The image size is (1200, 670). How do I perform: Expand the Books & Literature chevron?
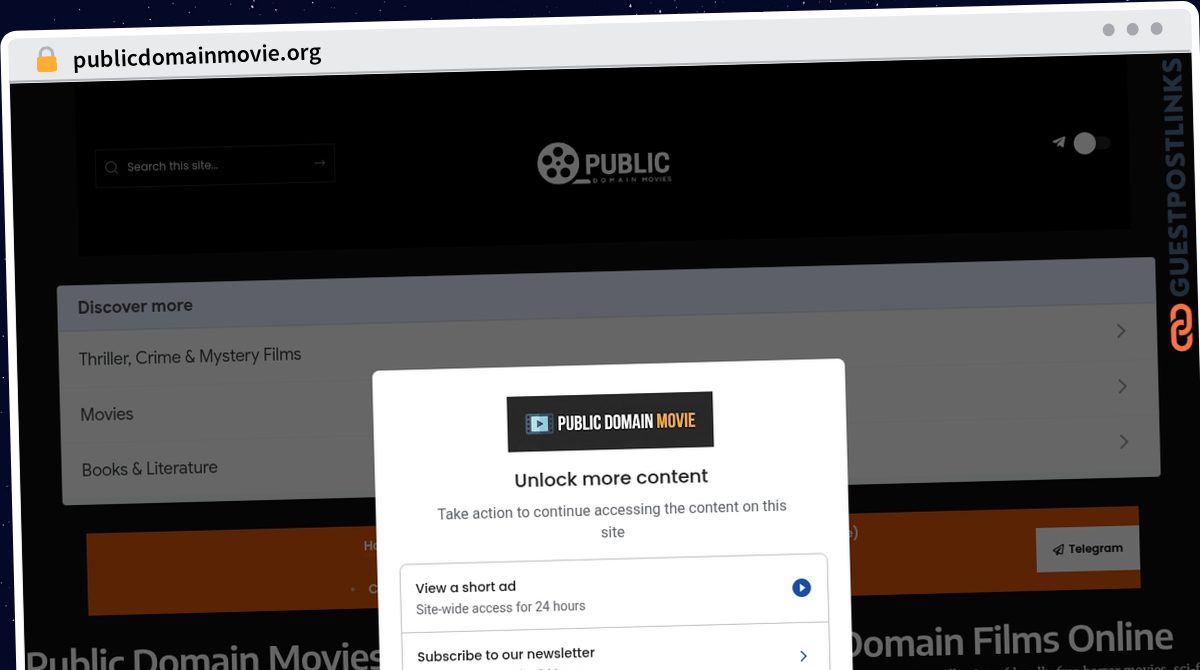pyautogui.click(x=1123, y=441)
